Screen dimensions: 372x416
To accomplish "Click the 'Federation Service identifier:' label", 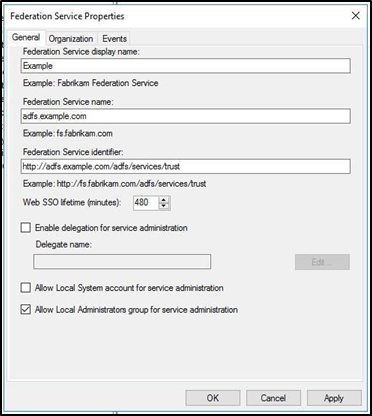I will (x=73, y=152).
